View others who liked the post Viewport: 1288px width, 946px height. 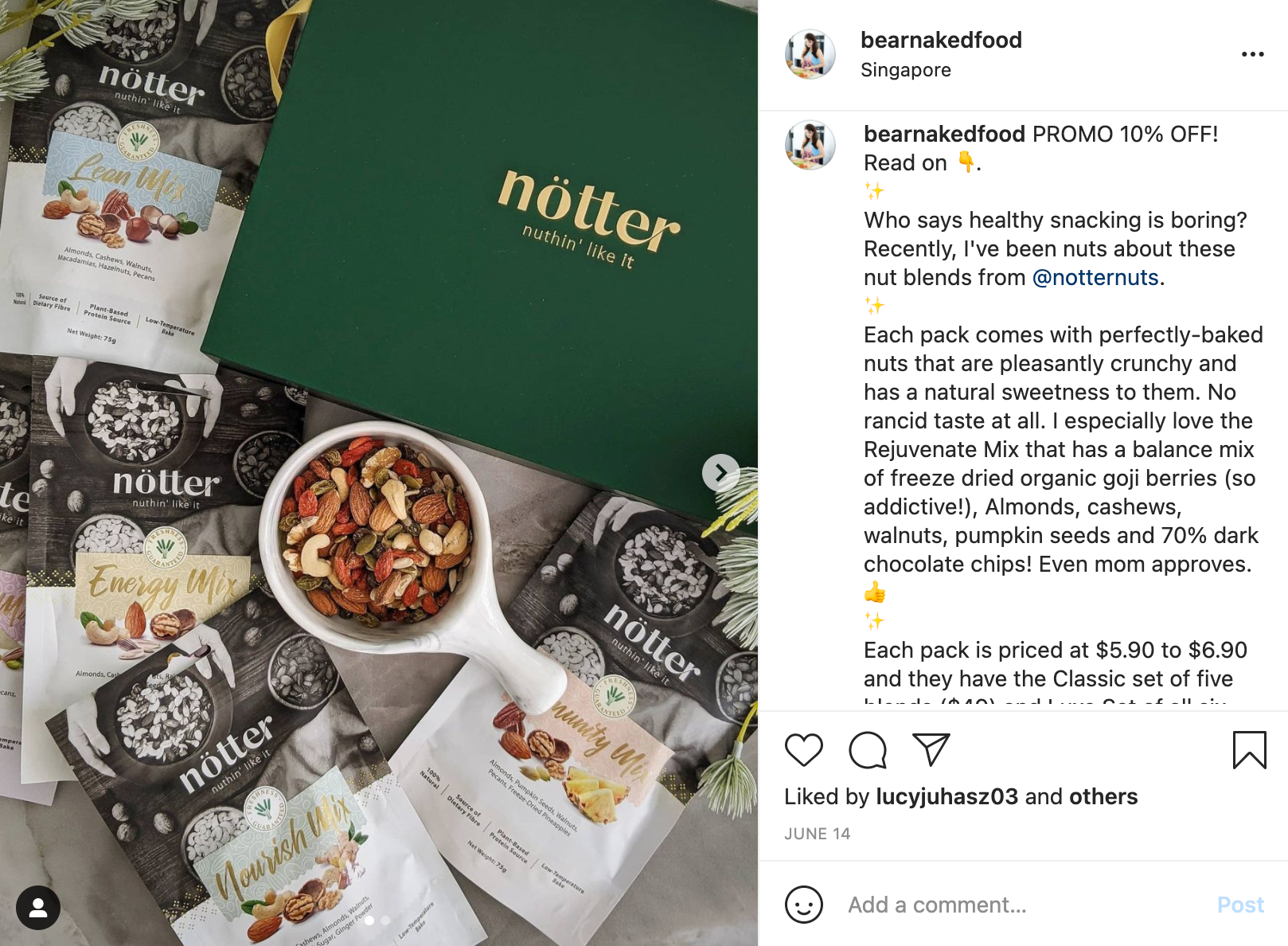(x=1103, y=796)
